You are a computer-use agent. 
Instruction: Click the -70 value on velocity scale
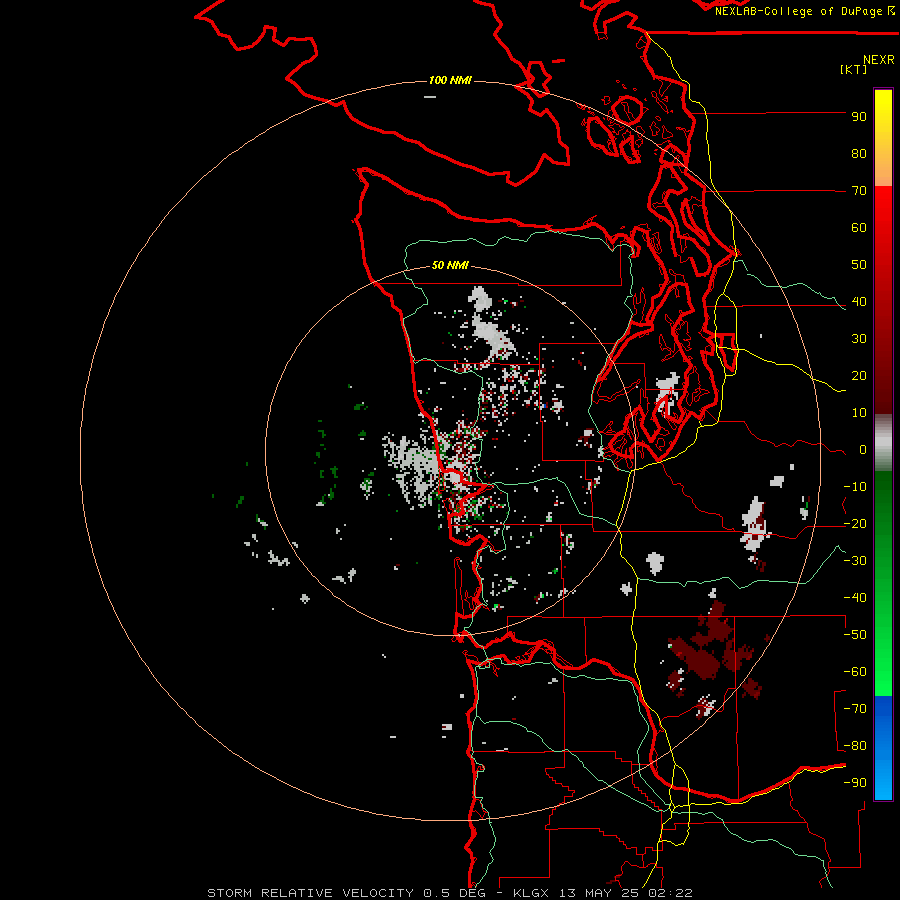point(855,709)
